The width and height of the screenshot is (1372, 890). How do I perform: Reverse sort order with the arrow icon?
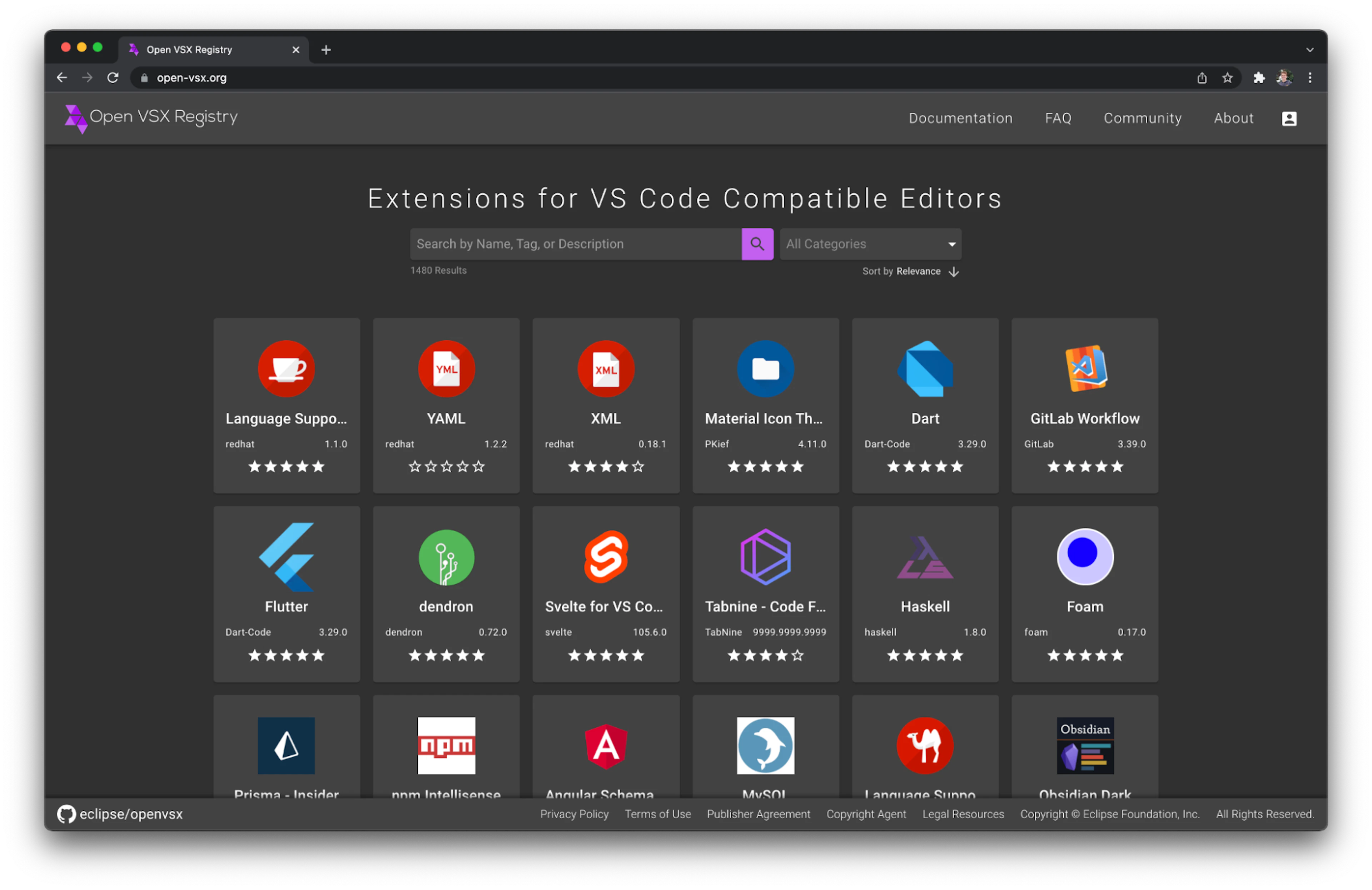click(x=954, y=272)
